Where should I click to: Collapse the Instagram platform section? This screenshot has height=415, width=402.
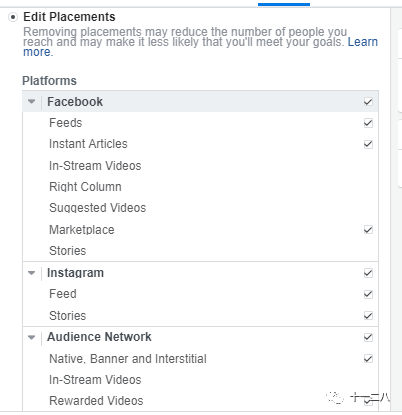click(32, 273)
